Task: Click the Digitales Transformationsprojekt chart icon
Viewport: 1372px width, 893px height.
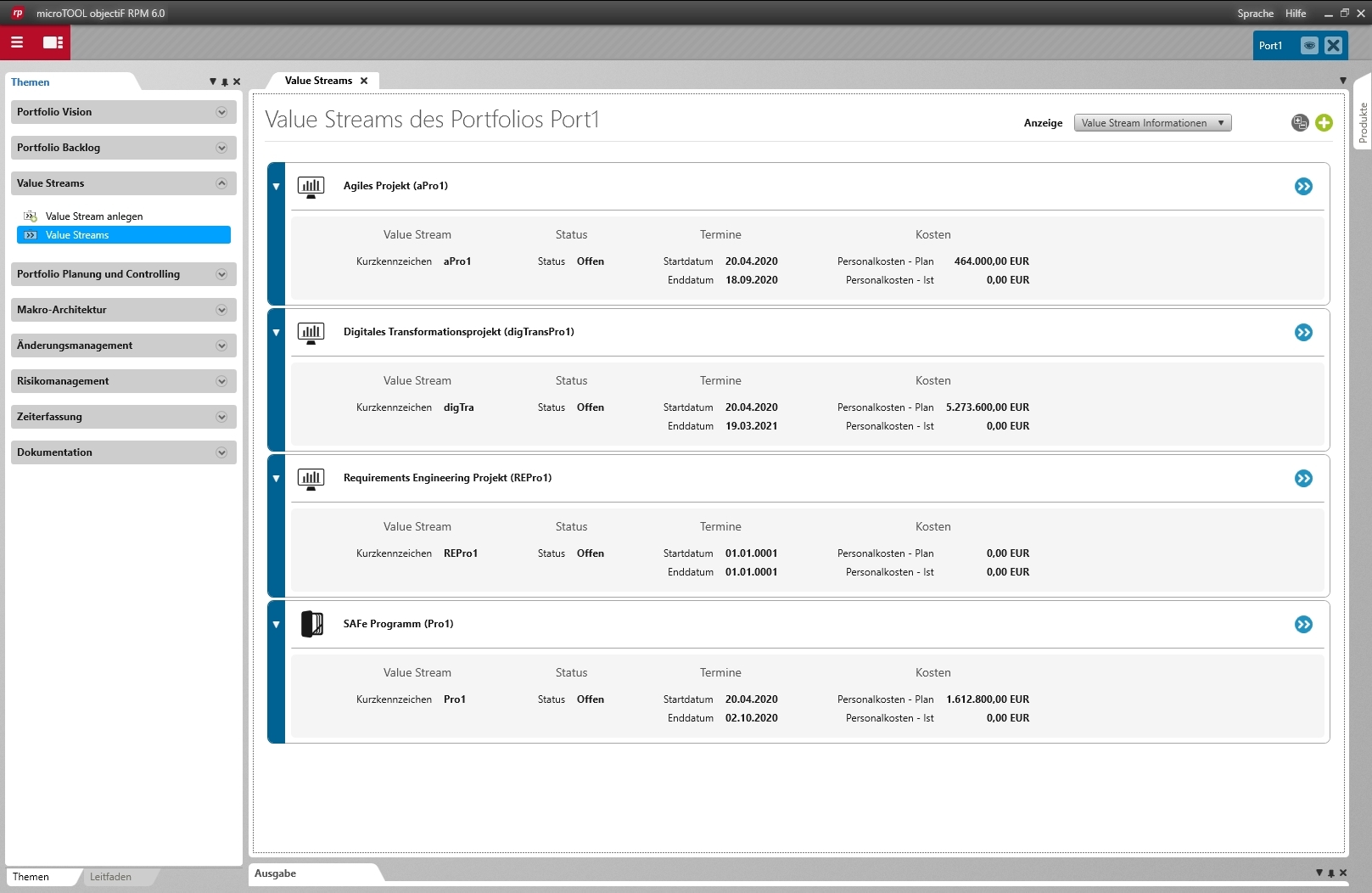Action: pos(311,333)
